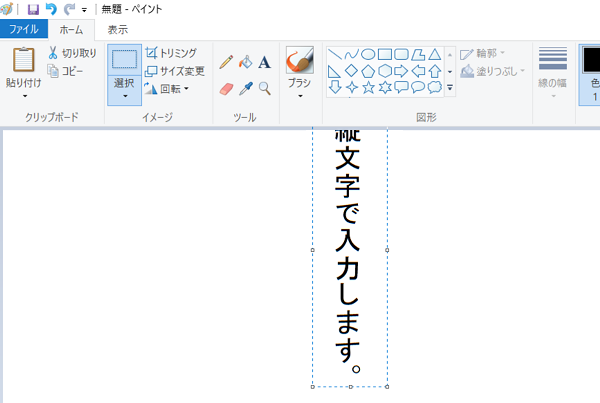Open the 線の幅 line width dropdown

click(x=553, y=72)
